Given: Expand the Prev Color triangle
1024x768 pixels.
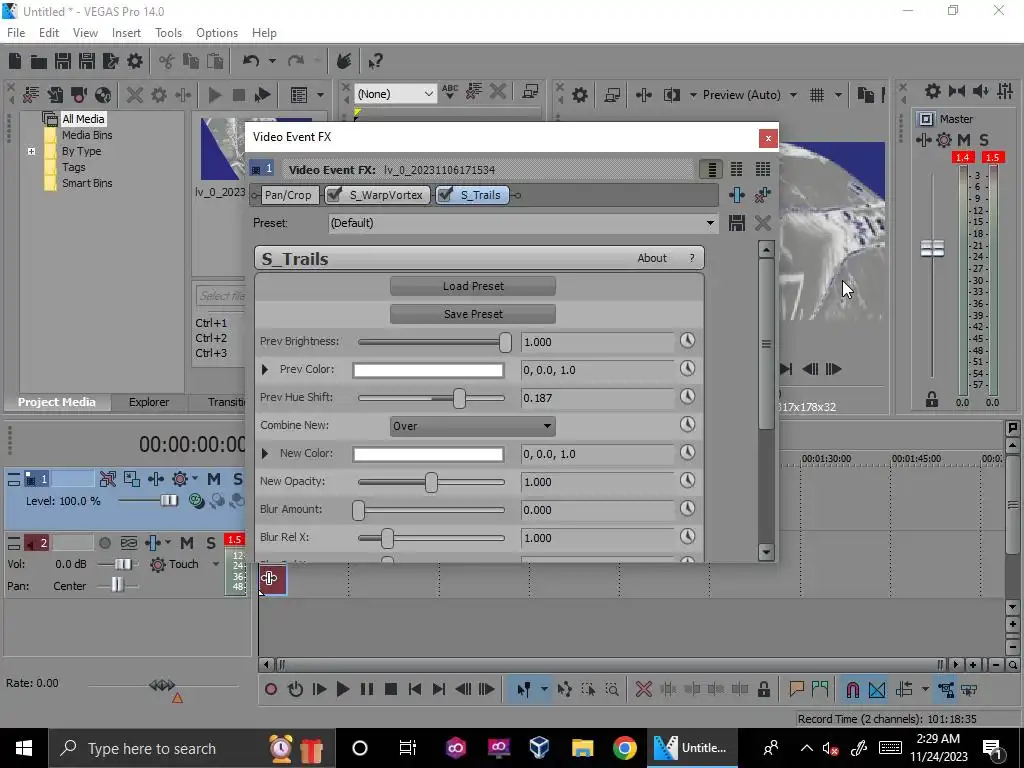Looking at the screenshot, I should coord(264,370).
